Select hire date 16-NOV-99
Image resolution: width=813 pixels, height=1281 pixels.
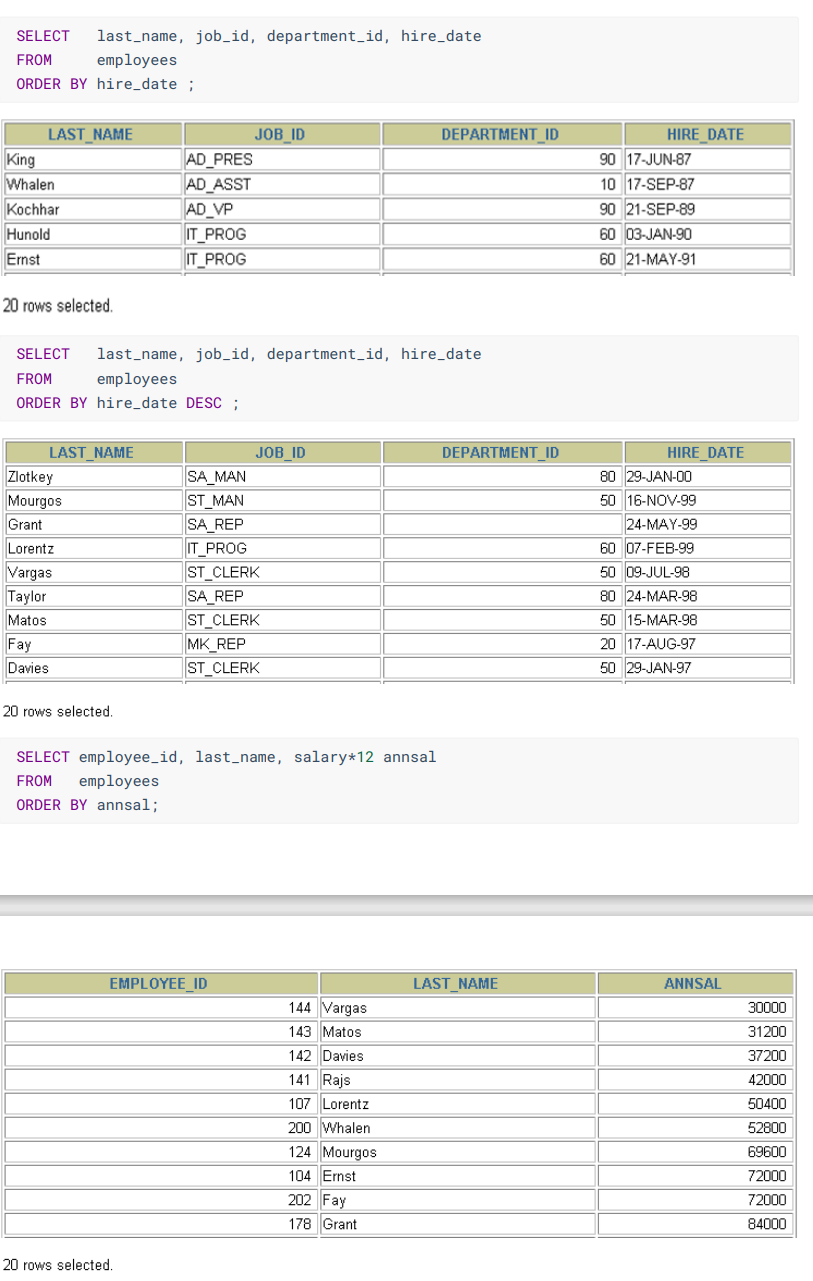tap(707, 501)
